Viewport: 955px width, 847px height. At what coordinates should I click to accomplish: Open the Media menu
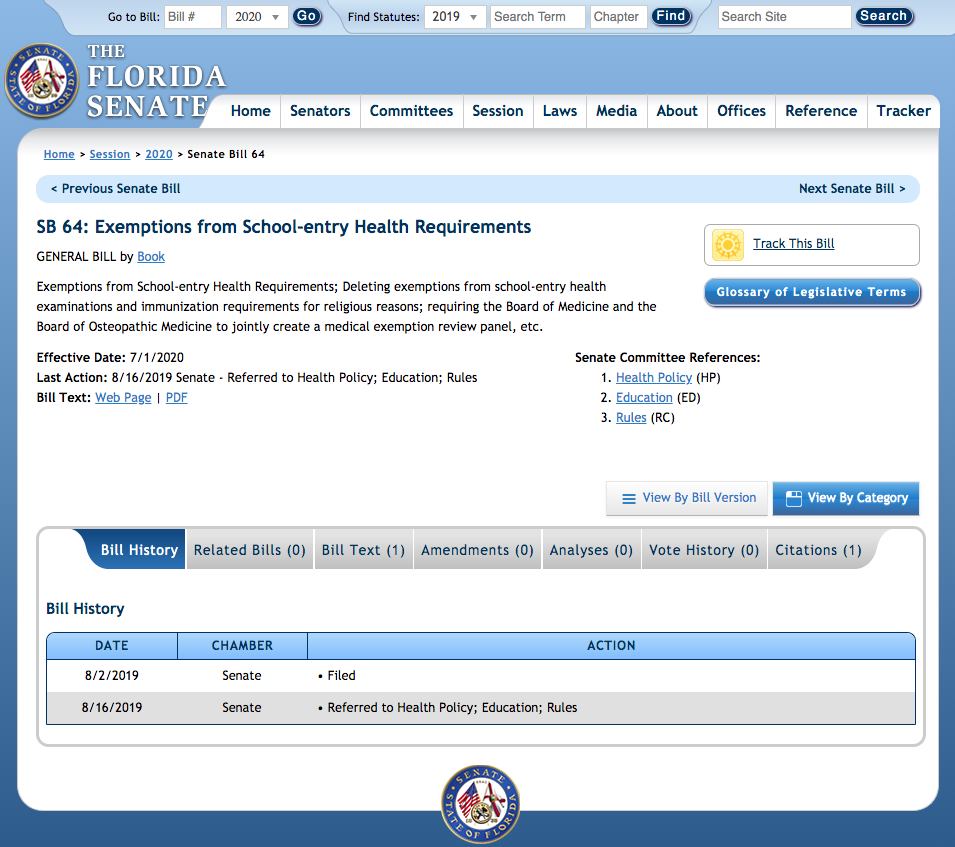617,111
